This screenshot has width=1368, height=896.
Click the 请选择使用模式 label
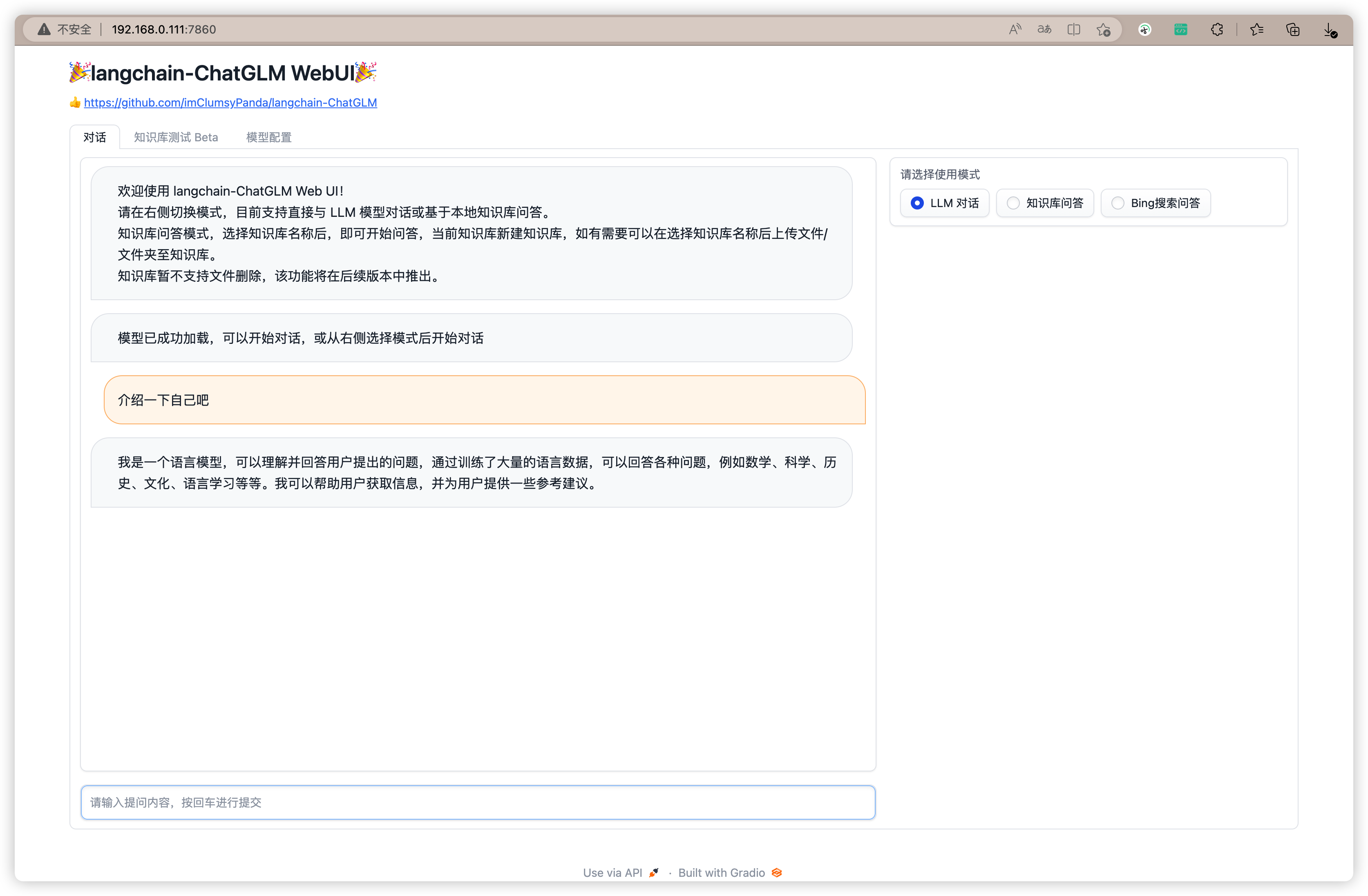pyautogui.click(x=940, y=174)
